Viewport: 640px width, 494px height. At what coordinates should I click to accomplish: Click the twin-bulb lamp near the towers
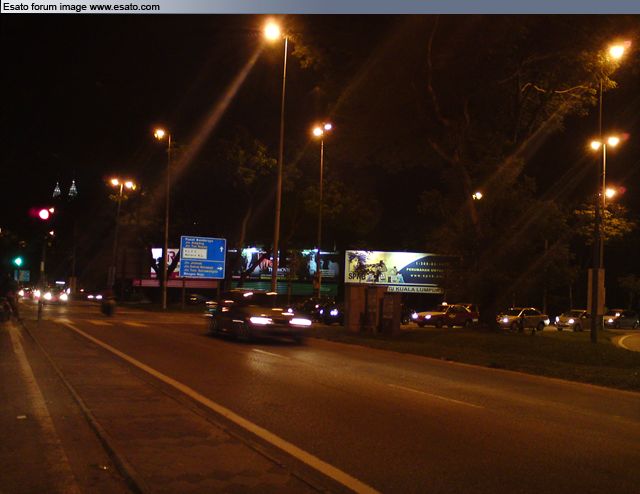(x=122, y=184)
